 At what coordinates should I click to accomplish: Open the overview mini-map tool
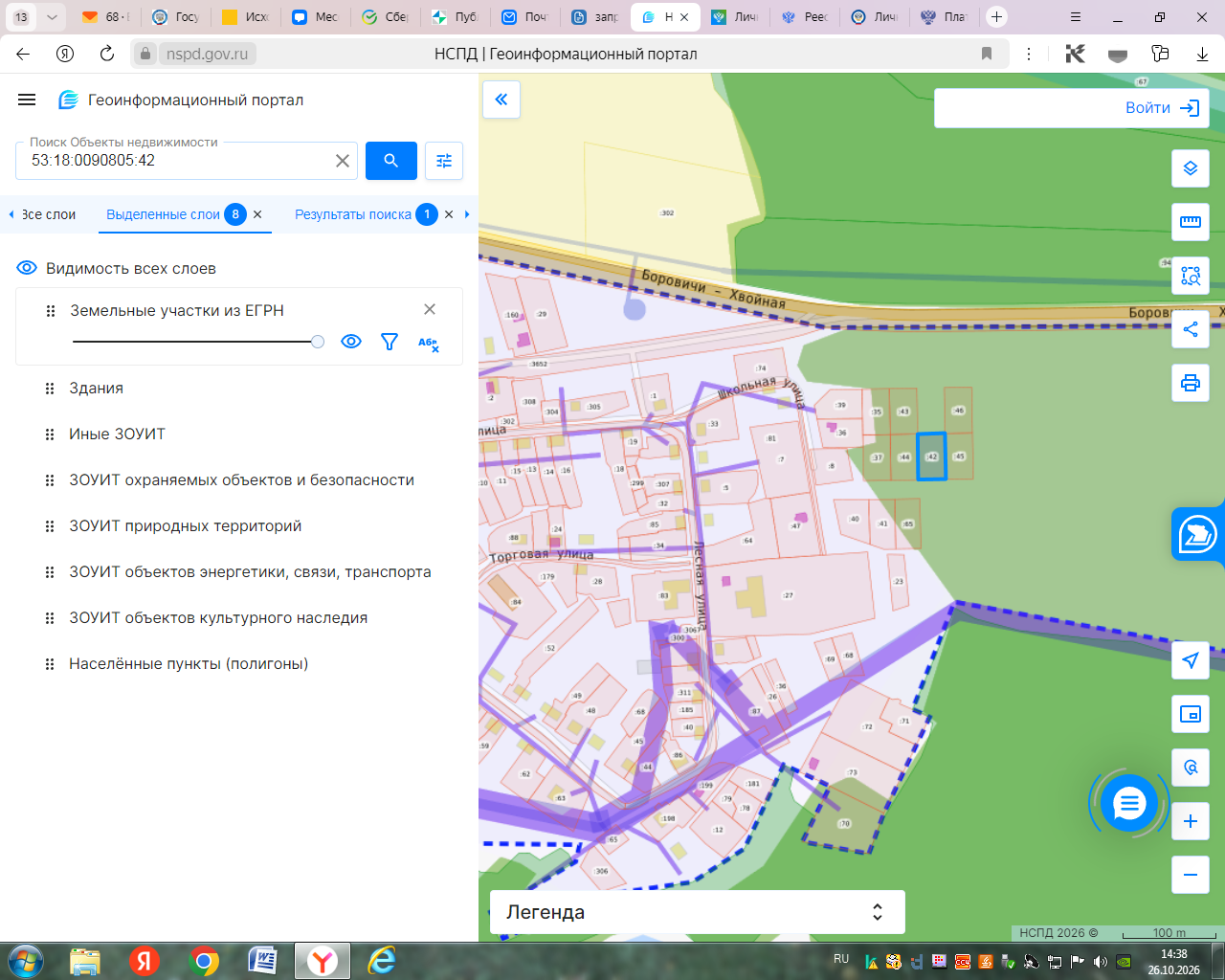click(1191, 714)
